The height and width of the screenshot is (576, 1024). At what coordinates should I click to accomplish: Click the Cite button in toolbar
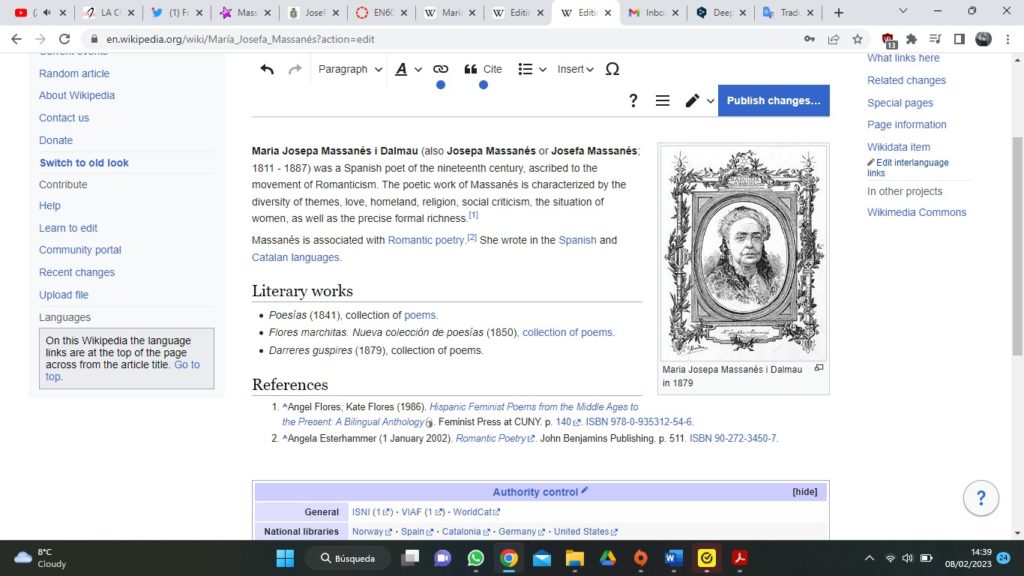point(483,69)
